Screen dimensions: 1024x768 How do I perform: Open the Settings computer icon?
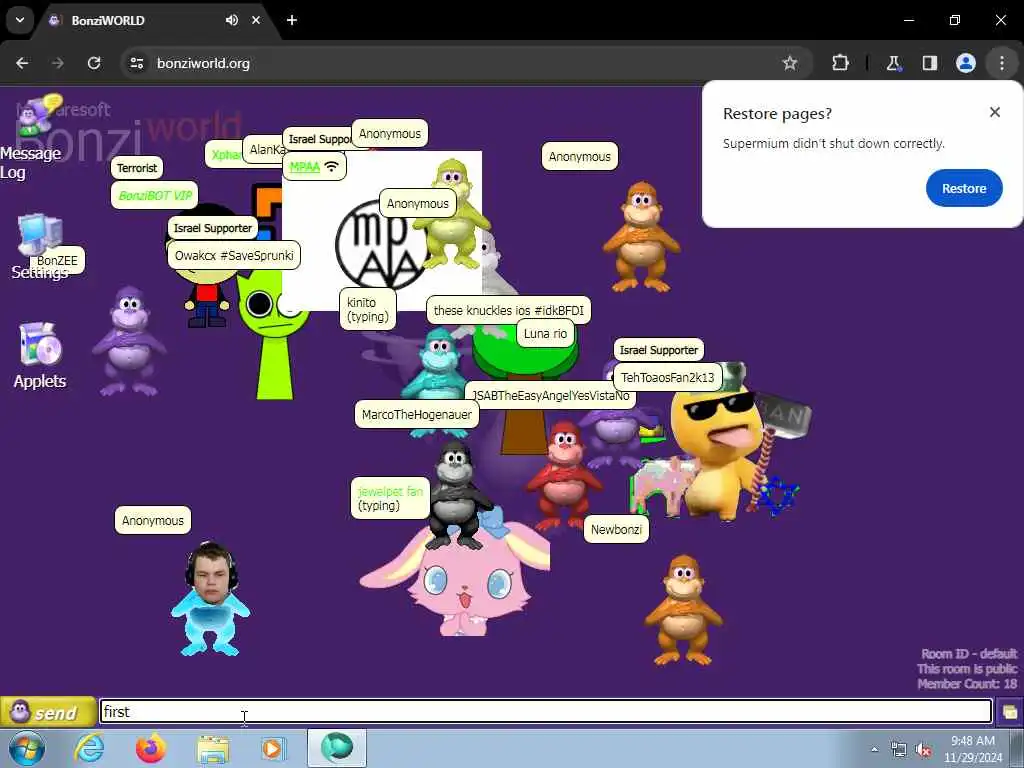[x=39, y=247]
